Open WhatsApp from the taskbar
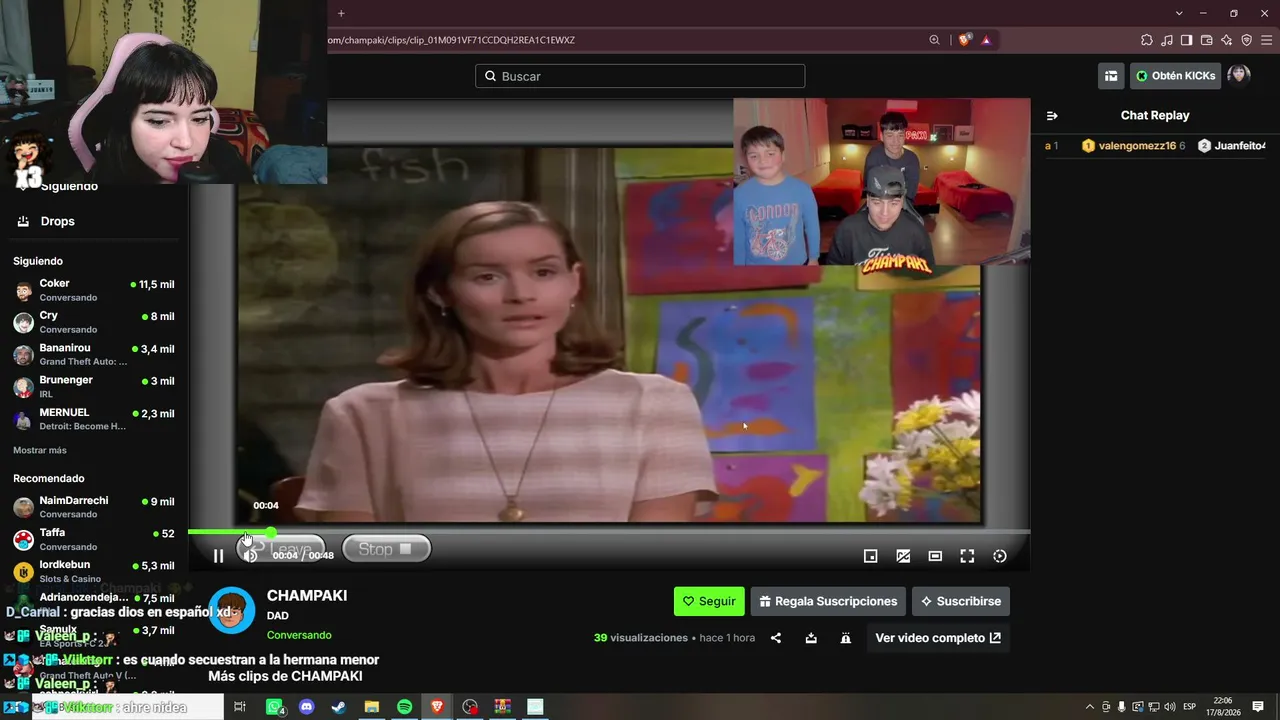1280x720 pixels. 275,707
